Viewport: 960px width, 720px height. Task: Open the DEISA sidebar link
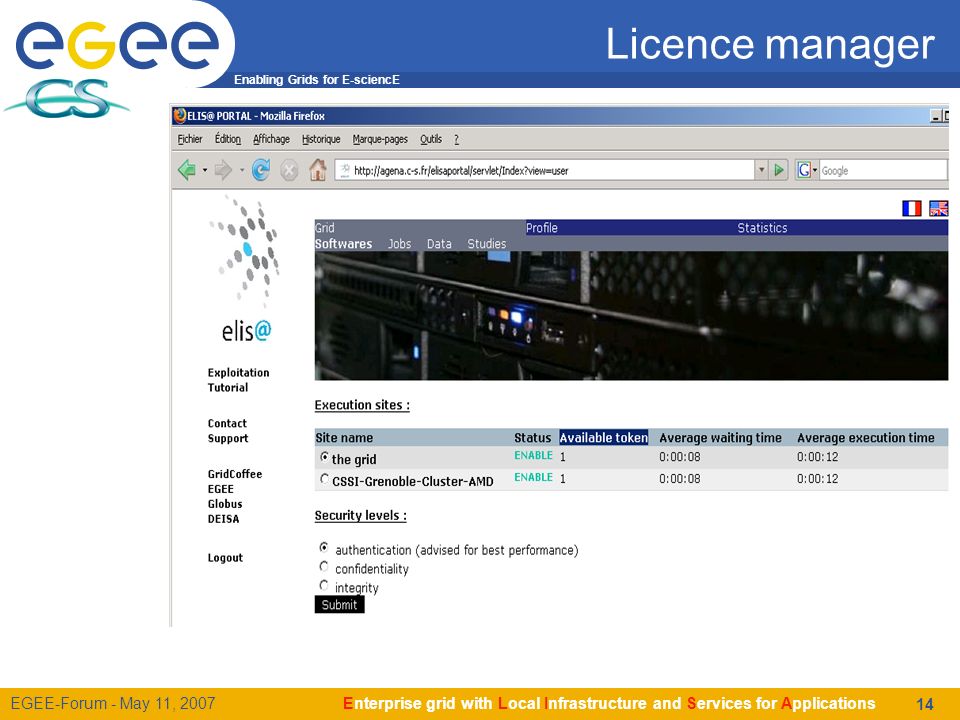pos(223,519)
